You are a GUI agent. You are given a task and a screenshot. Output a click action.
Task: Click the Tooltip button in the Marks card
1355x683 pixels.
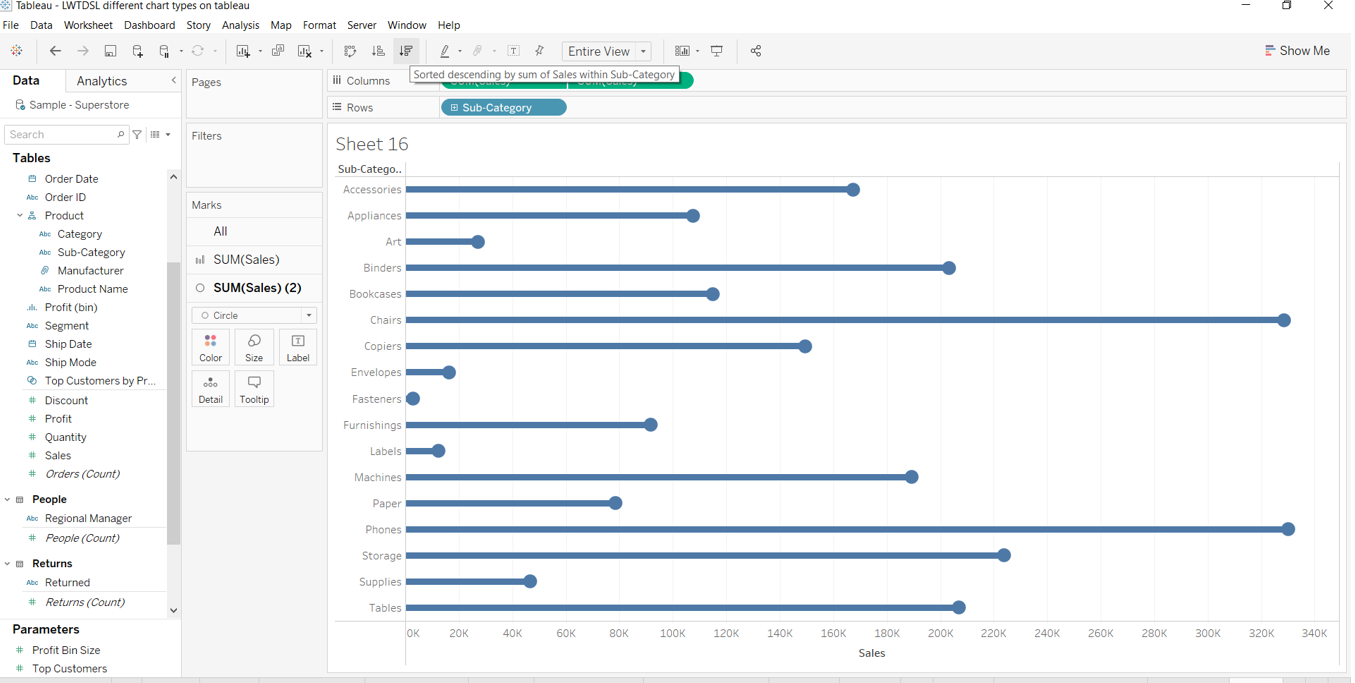[254, 388]
